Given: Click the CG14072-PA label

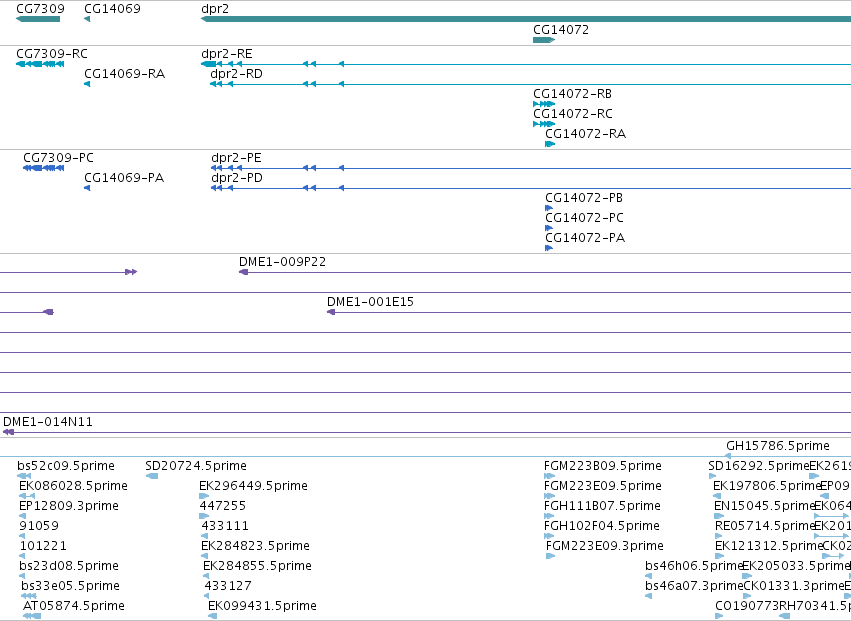Looking at the screenshot, I should click(585, 238).
